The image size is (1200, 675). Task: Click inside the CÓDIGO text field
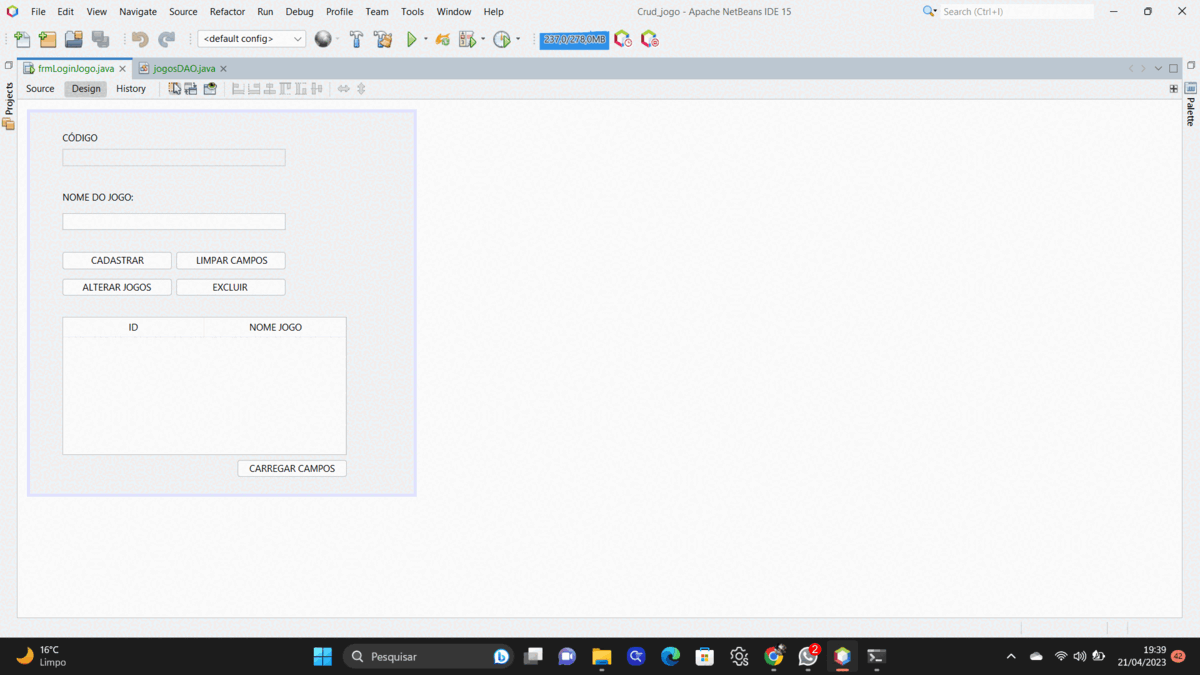click(173, 157)
